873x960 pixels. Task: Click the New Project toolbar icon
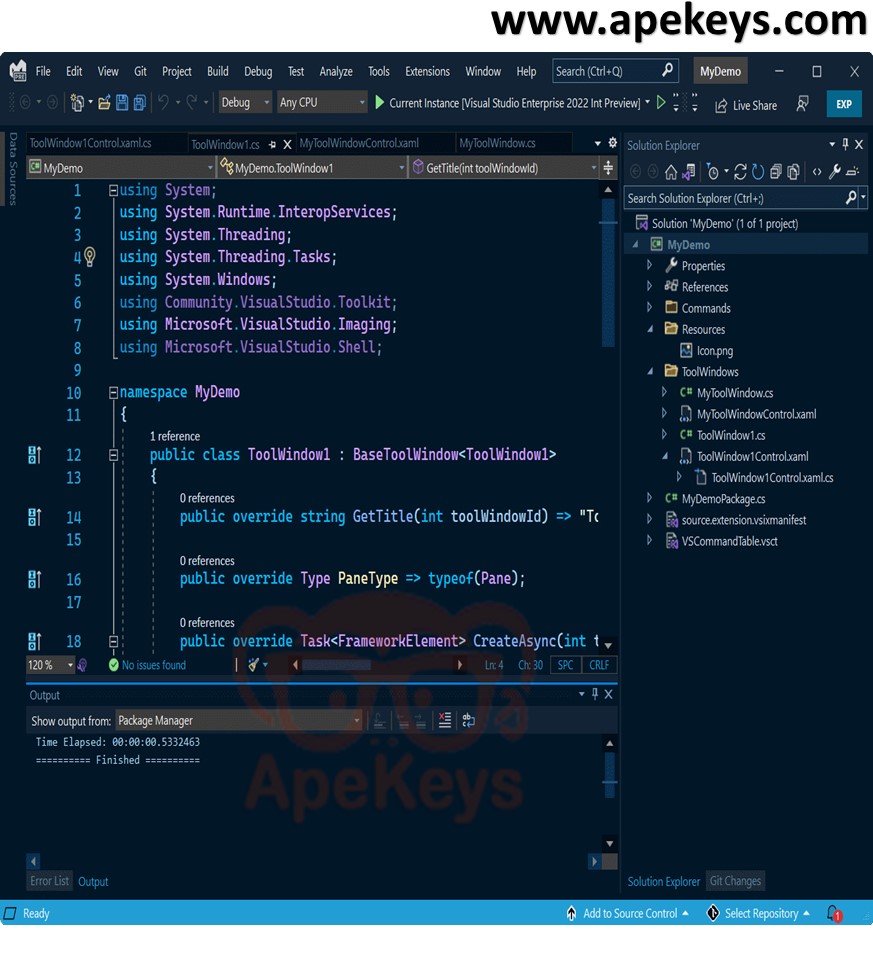(x=77, y=103)
